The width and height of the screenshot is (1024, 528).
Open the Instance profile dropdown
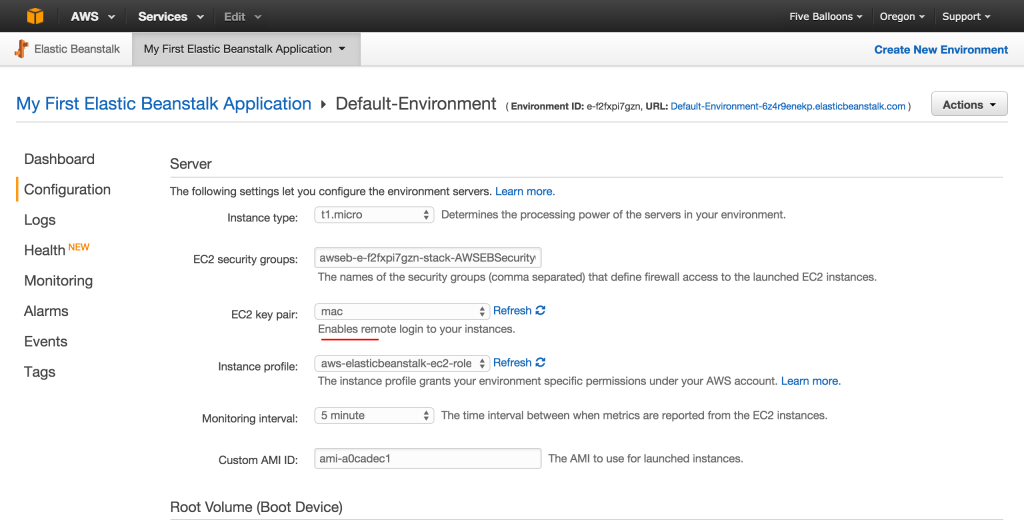(x=402, y=363)
